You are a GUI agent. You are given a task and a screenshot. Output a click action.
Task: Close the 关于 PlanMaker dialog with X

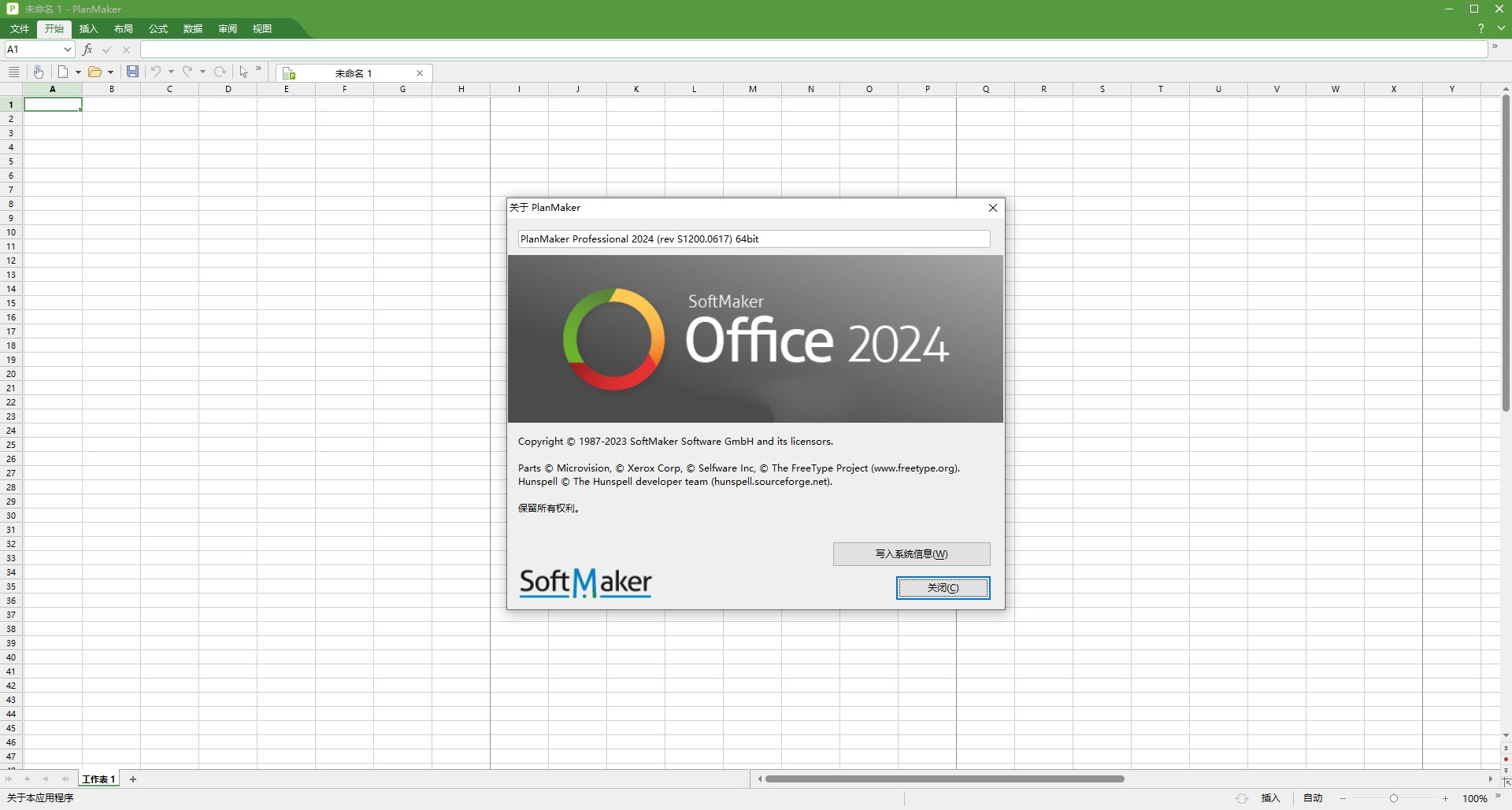pos(993,208)
